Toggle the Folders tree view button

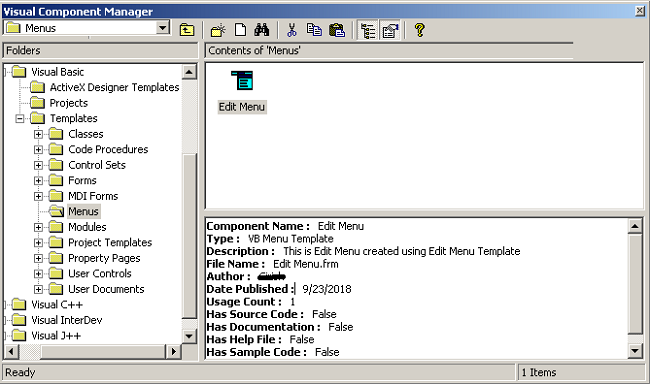click(368, 30)
